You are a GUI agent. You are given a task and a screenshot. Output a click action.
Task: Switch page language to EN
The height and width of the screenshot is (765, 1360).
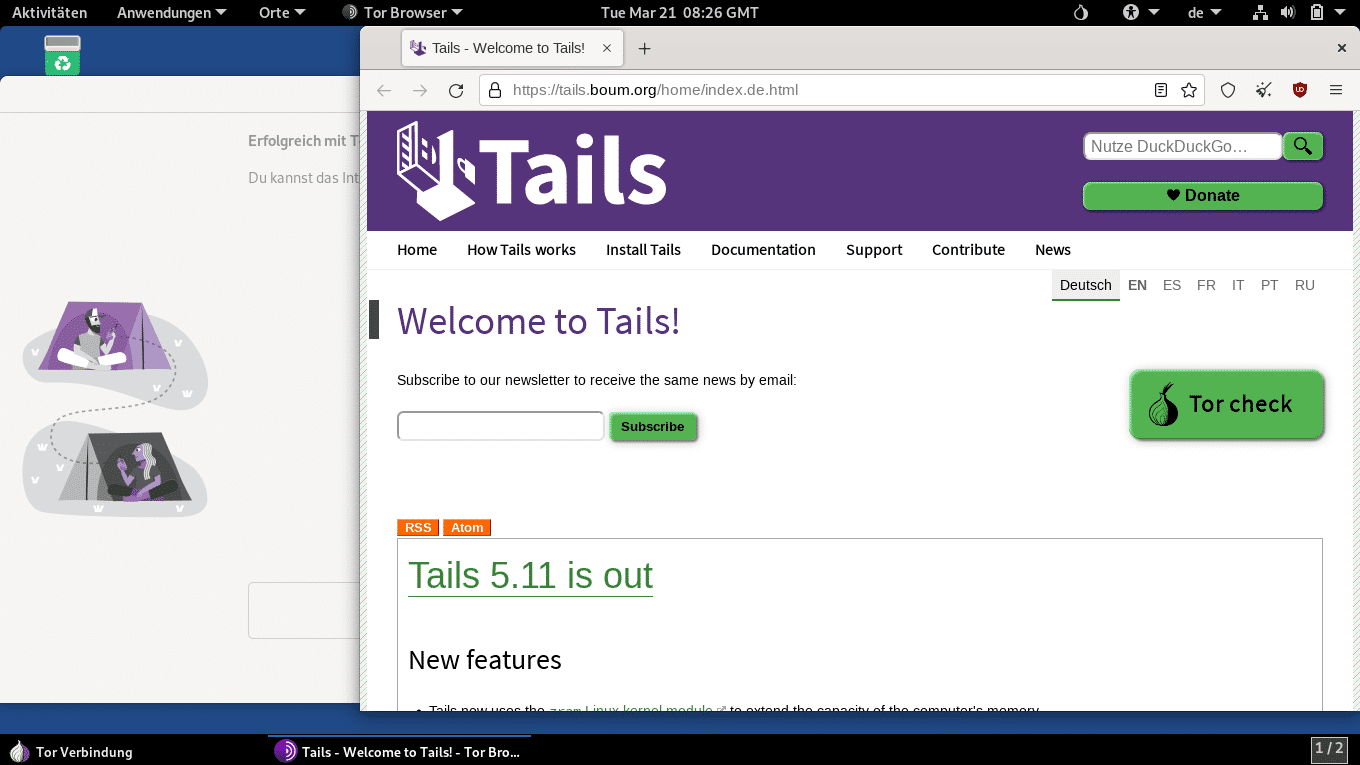pos(1137,285)
